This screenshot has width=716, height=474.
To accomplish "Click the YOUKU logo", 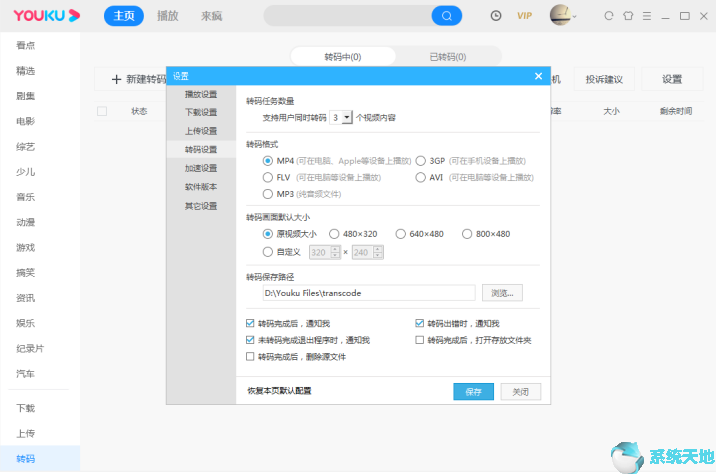I will click(x=47, y=16).
